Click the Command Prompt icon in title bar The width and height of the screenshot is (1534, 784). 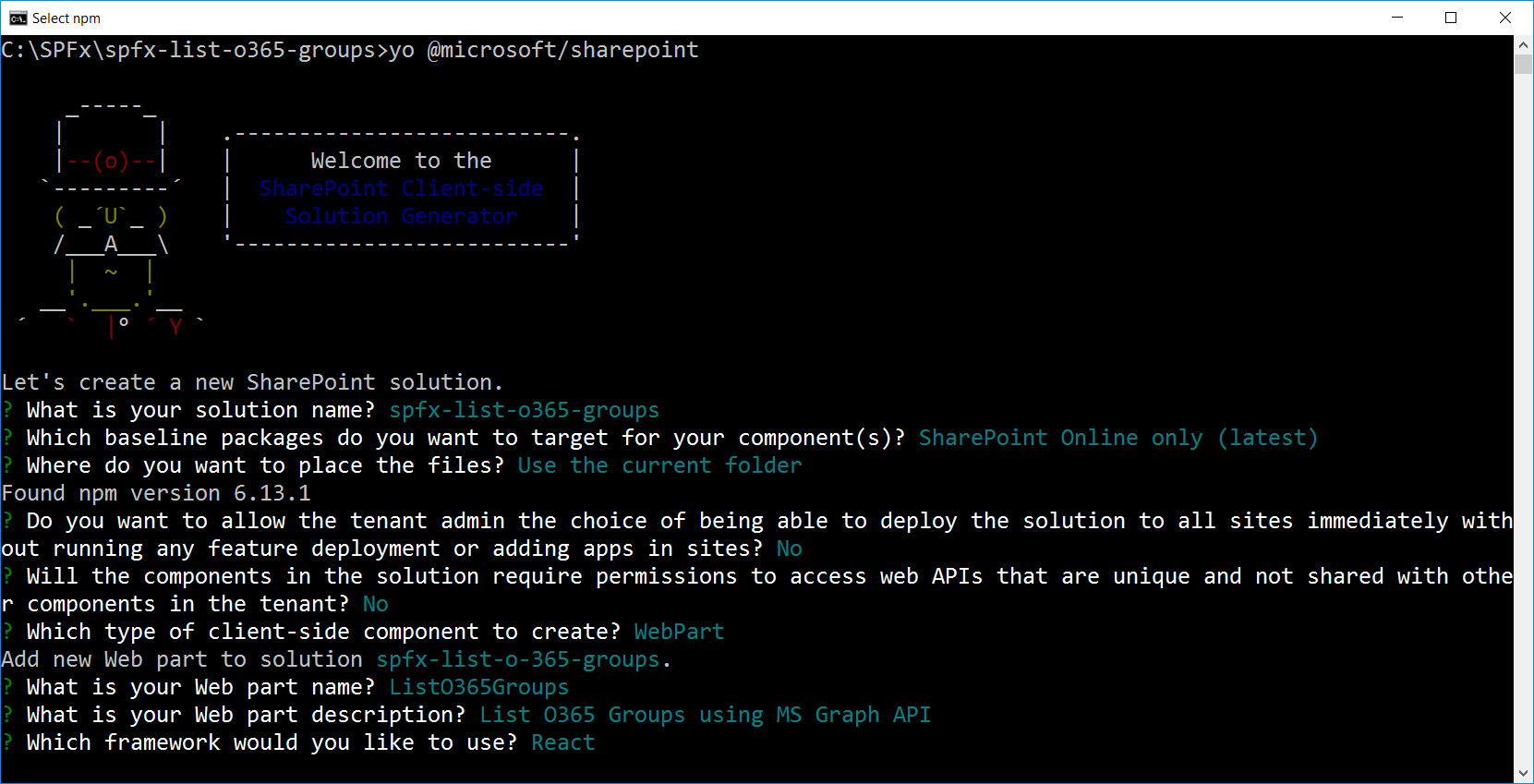click(18, 18)
